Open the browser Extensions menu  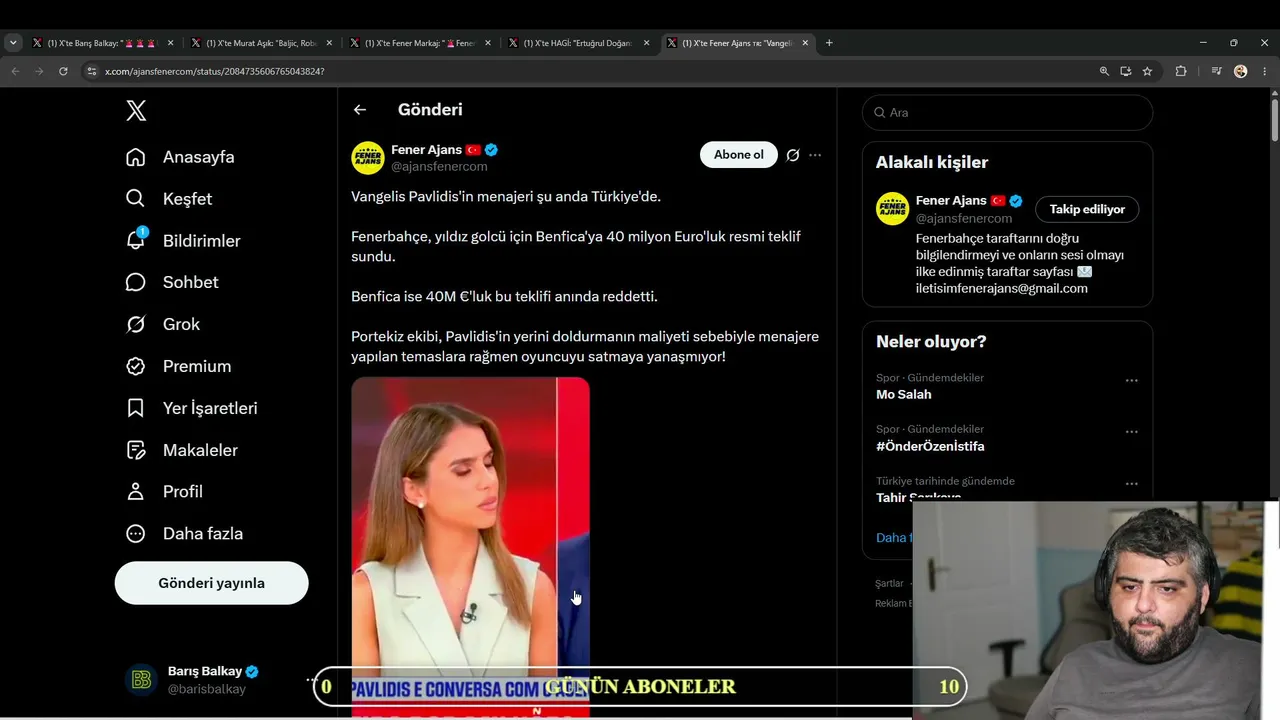(1181, 71)
